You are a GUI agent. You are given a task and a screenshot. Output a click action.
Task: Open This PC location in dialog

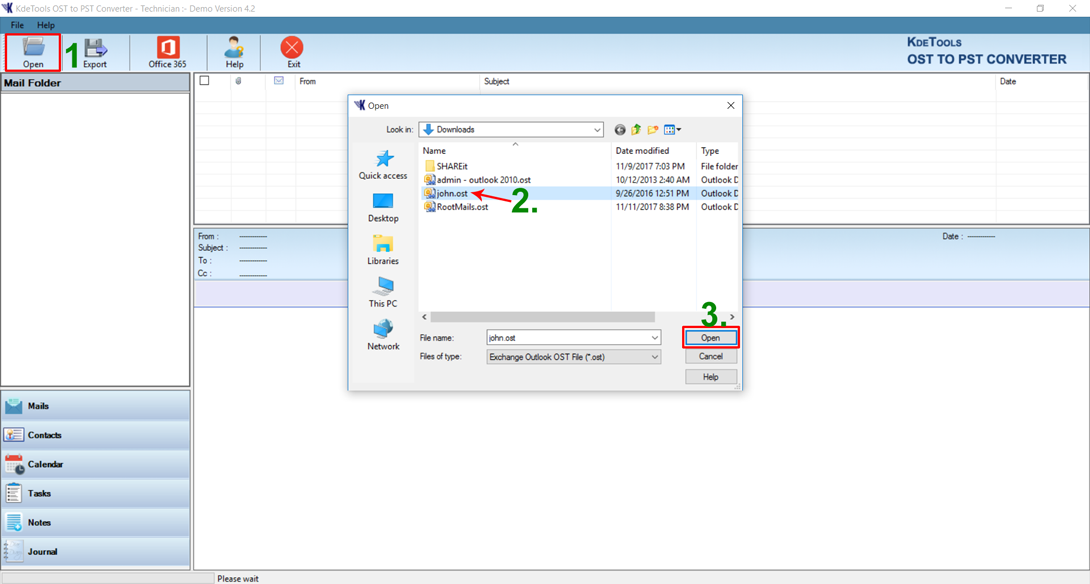(383, 293)
